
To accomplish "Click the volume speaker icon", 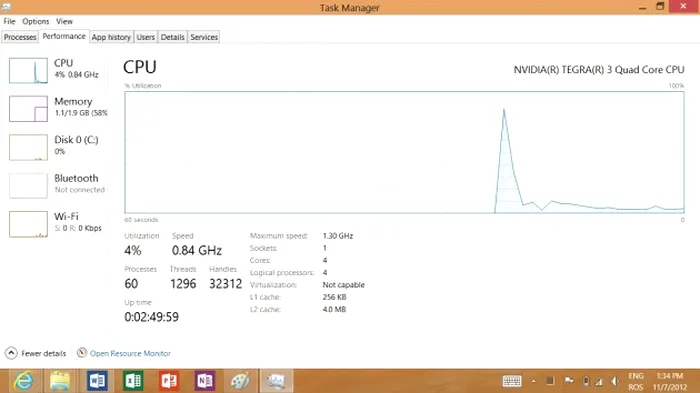I will pos(615,381).
